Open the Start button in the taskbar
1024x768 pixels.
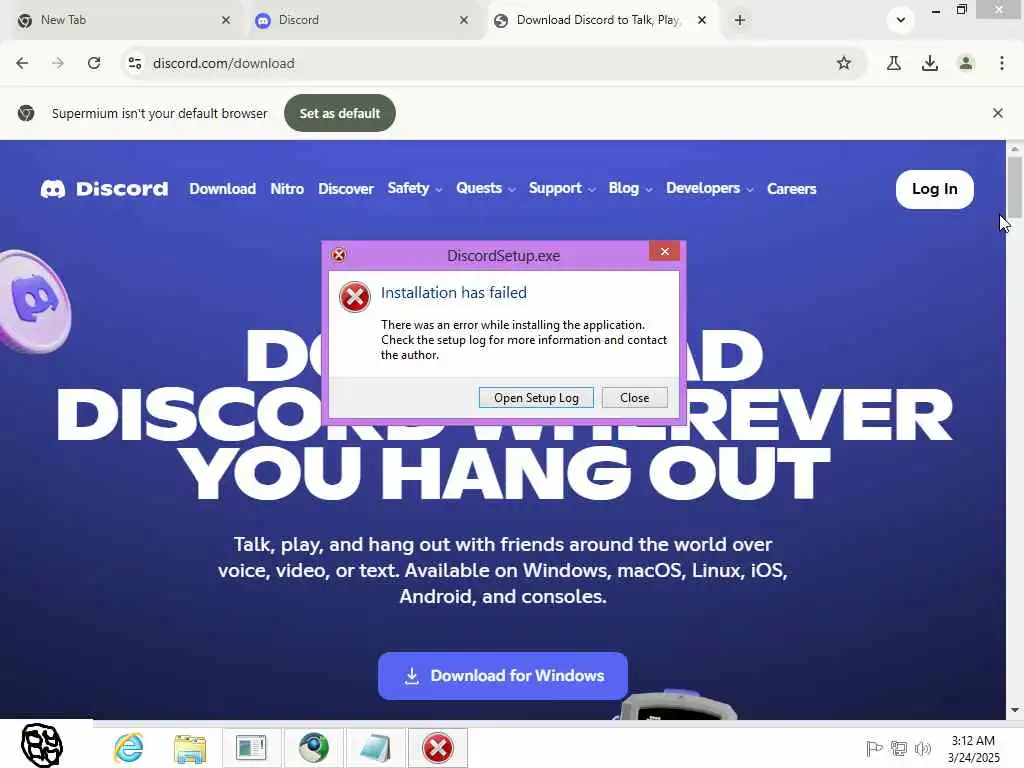point(42,744)
